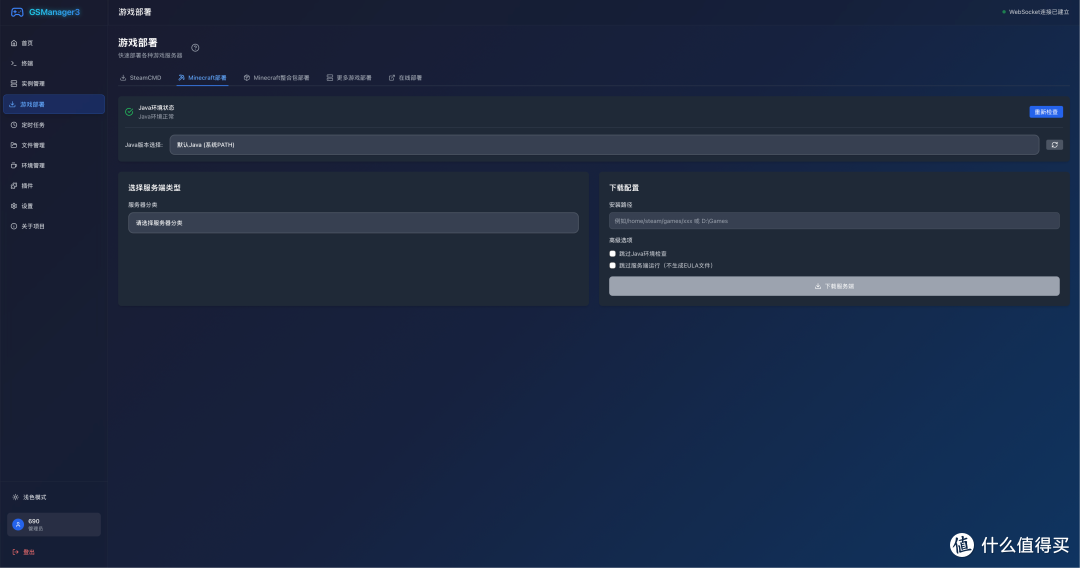Expand the 请选择服务器分类 dropdown
The height and width of the screenshot is (568, 1080).
tap(353, 222)
